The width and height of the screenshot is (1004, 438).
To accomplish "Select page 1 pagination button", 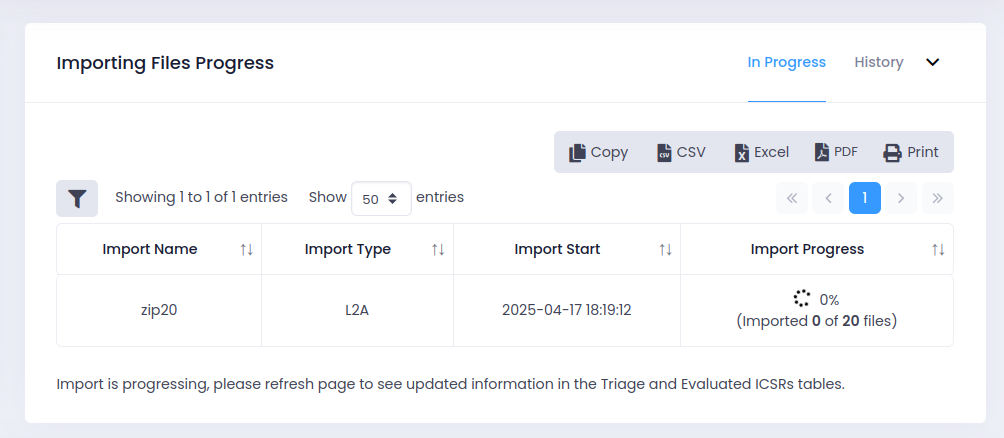I will click(865, 198).
